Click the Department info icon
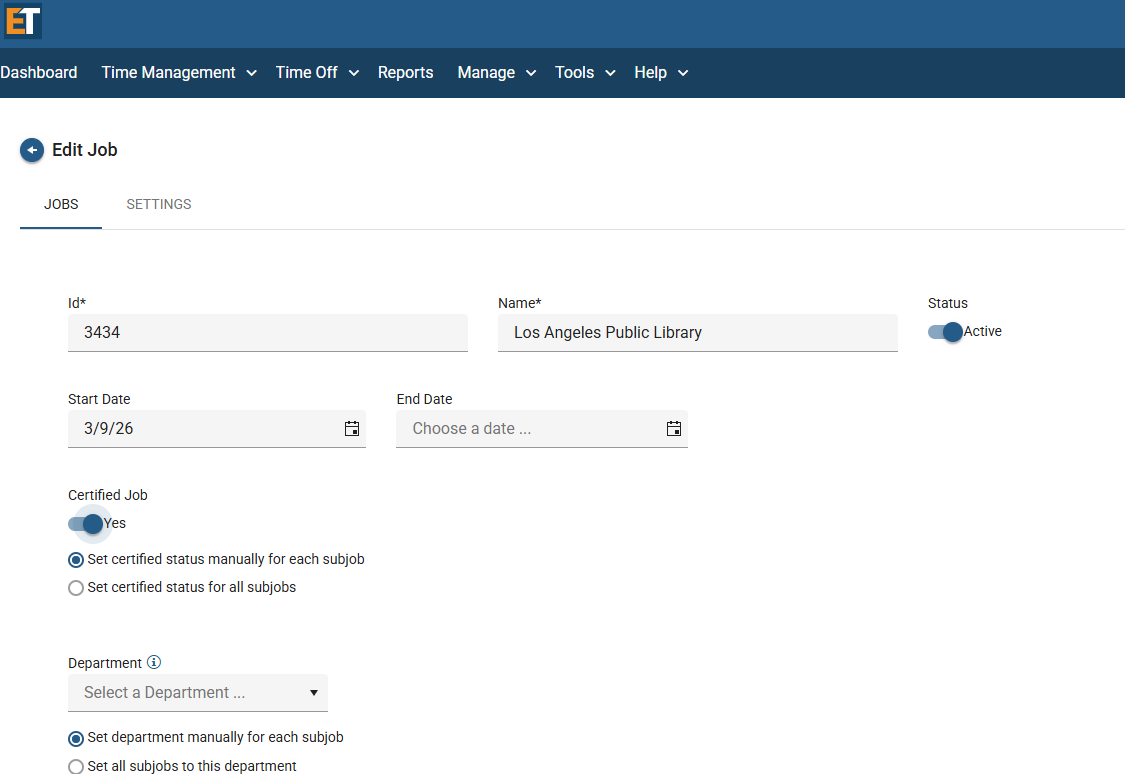Viewport: 1125px width, 774px height. point(154,662)
